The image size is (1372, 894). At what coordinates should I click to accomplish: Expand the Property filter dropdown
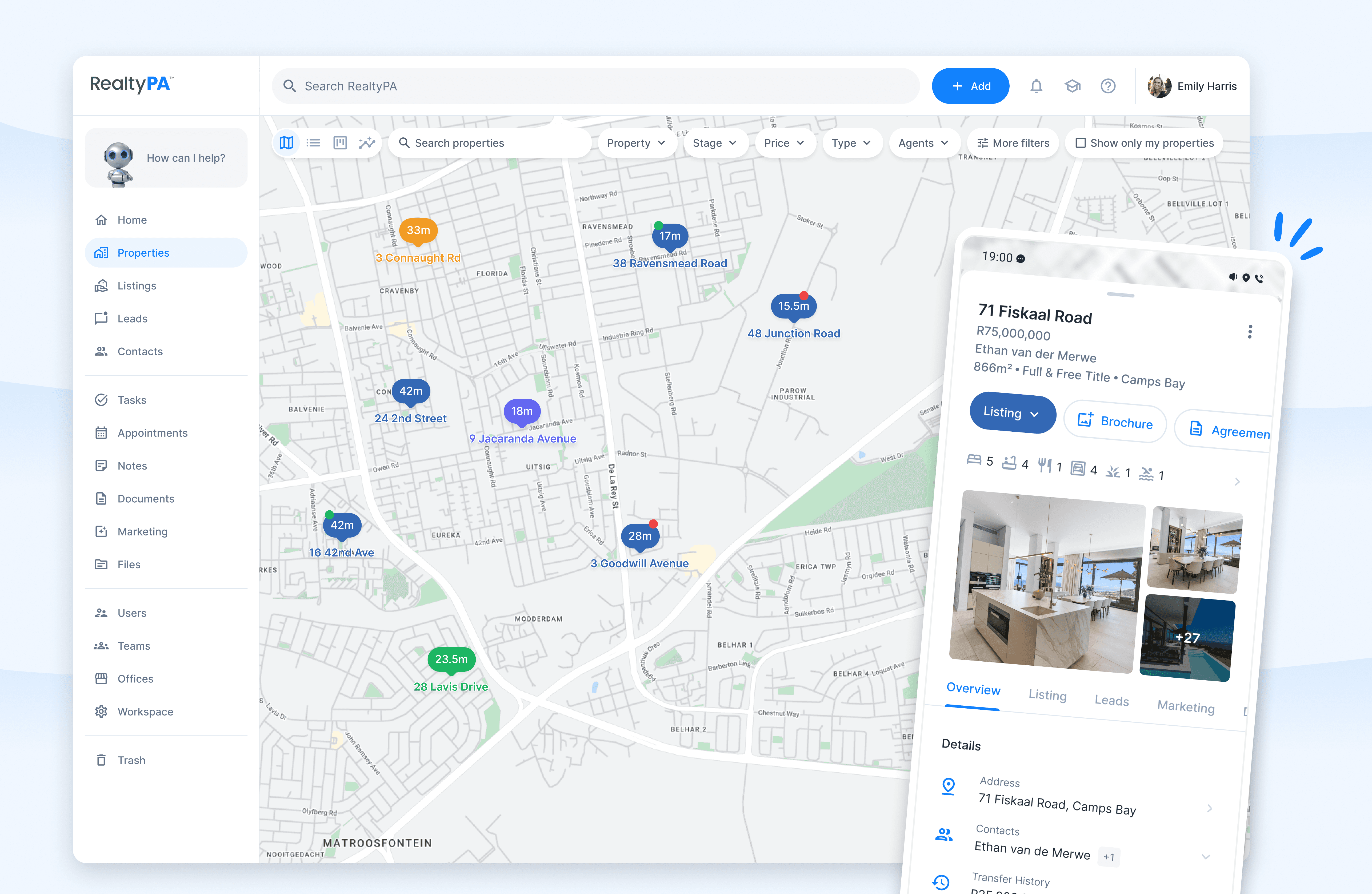click(x=637, y=142)
